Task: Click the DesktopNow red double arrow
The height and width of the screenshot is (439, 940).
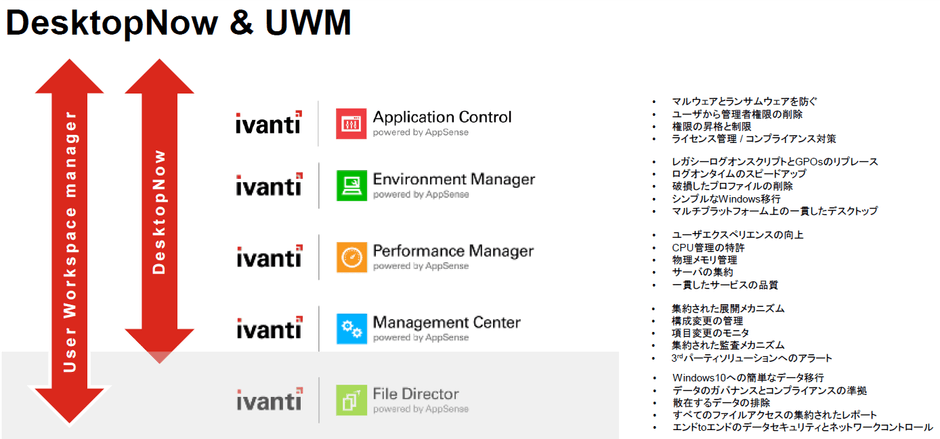Action: pyautogui.click(x=158, y=210)
